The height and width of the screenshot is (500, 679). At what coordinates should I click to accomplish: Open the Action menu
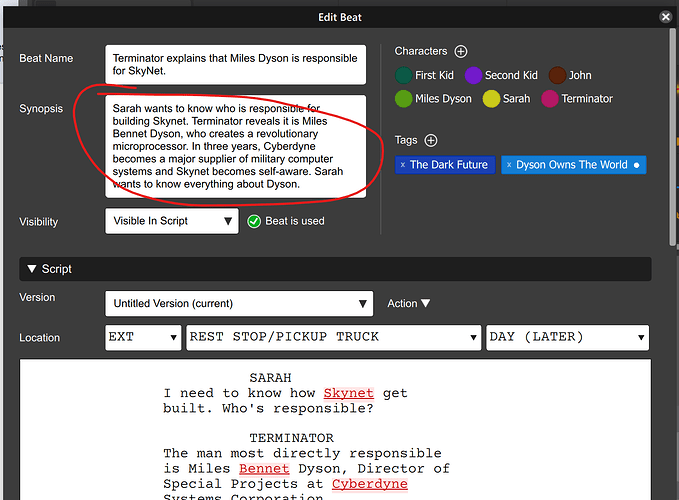coord(409,304)
